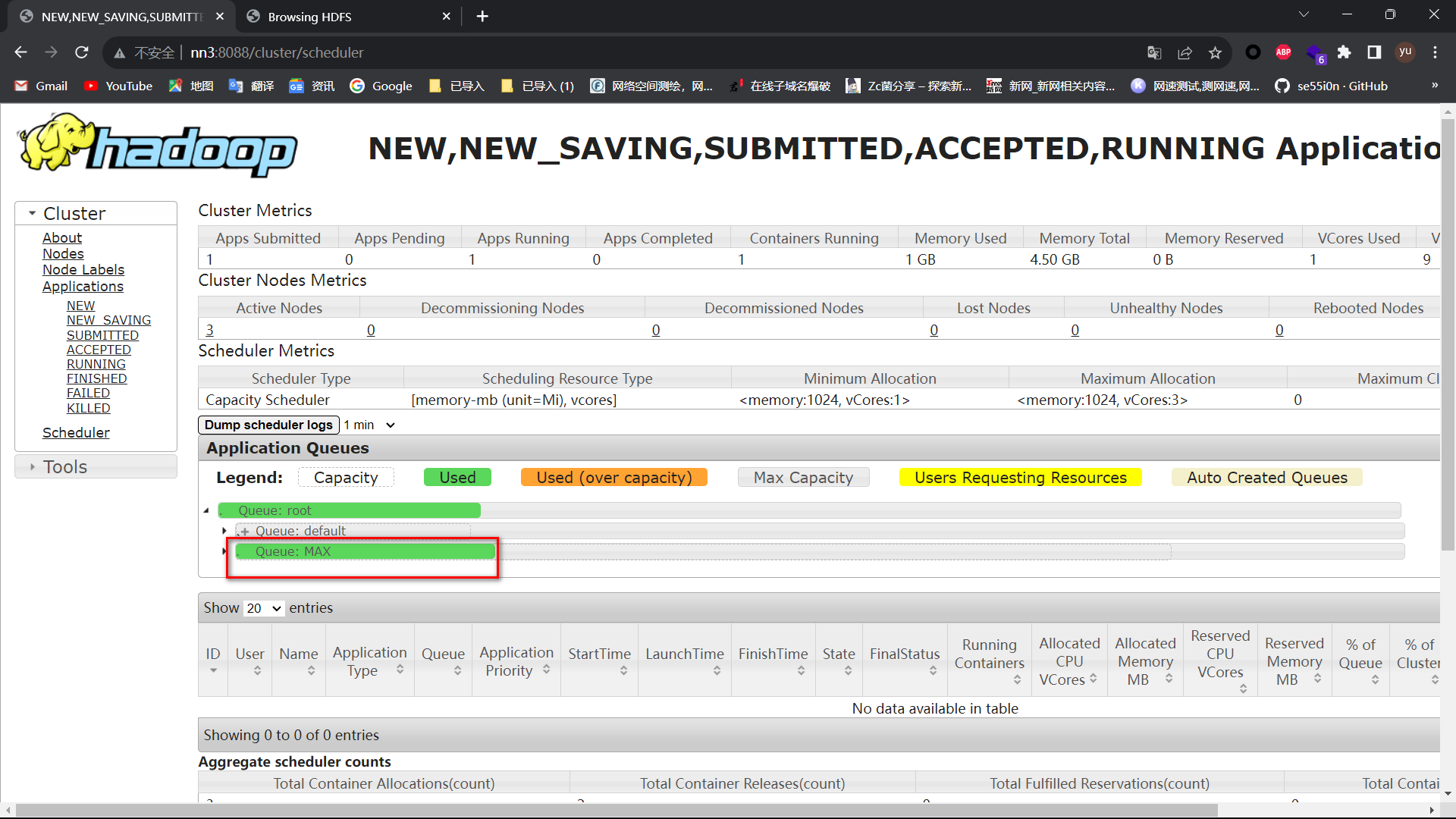Click the translate page icon

(1154, 52)
